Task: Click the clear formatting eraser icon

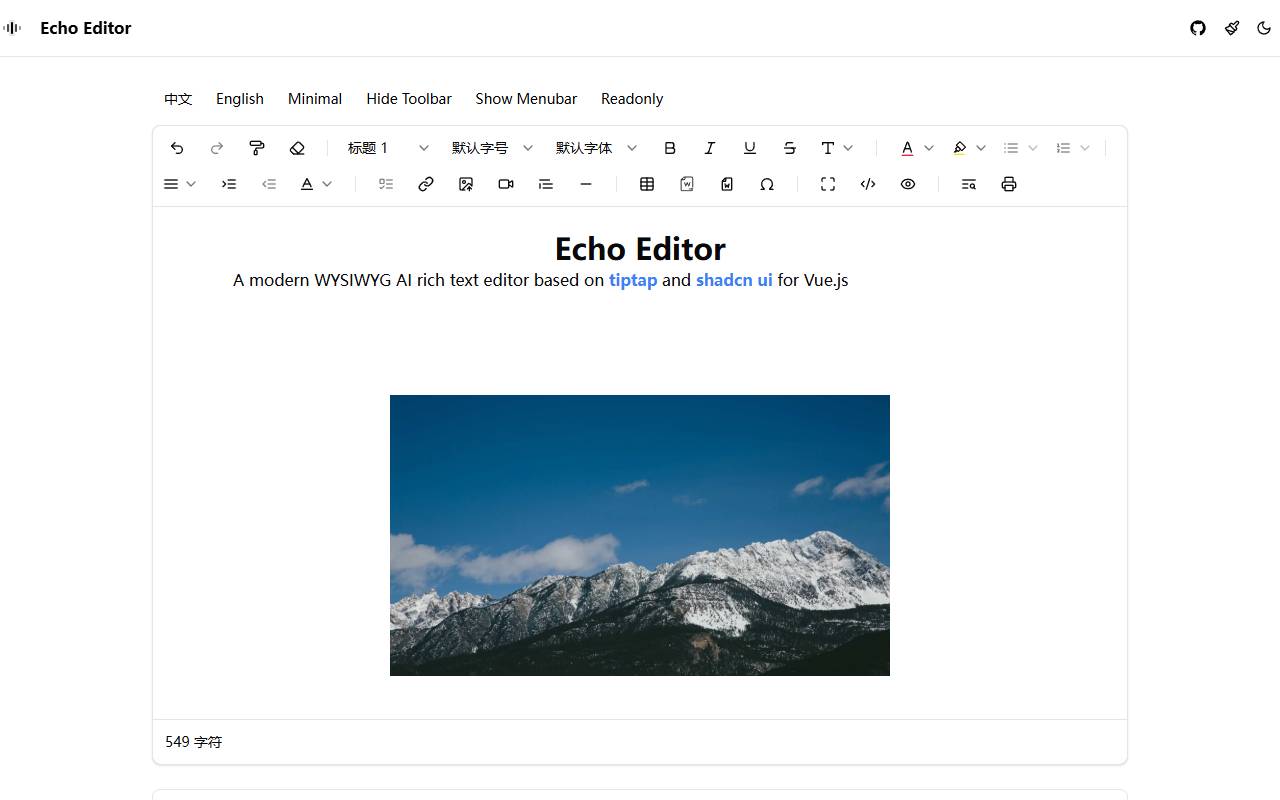Action: (x=297, y=148)
